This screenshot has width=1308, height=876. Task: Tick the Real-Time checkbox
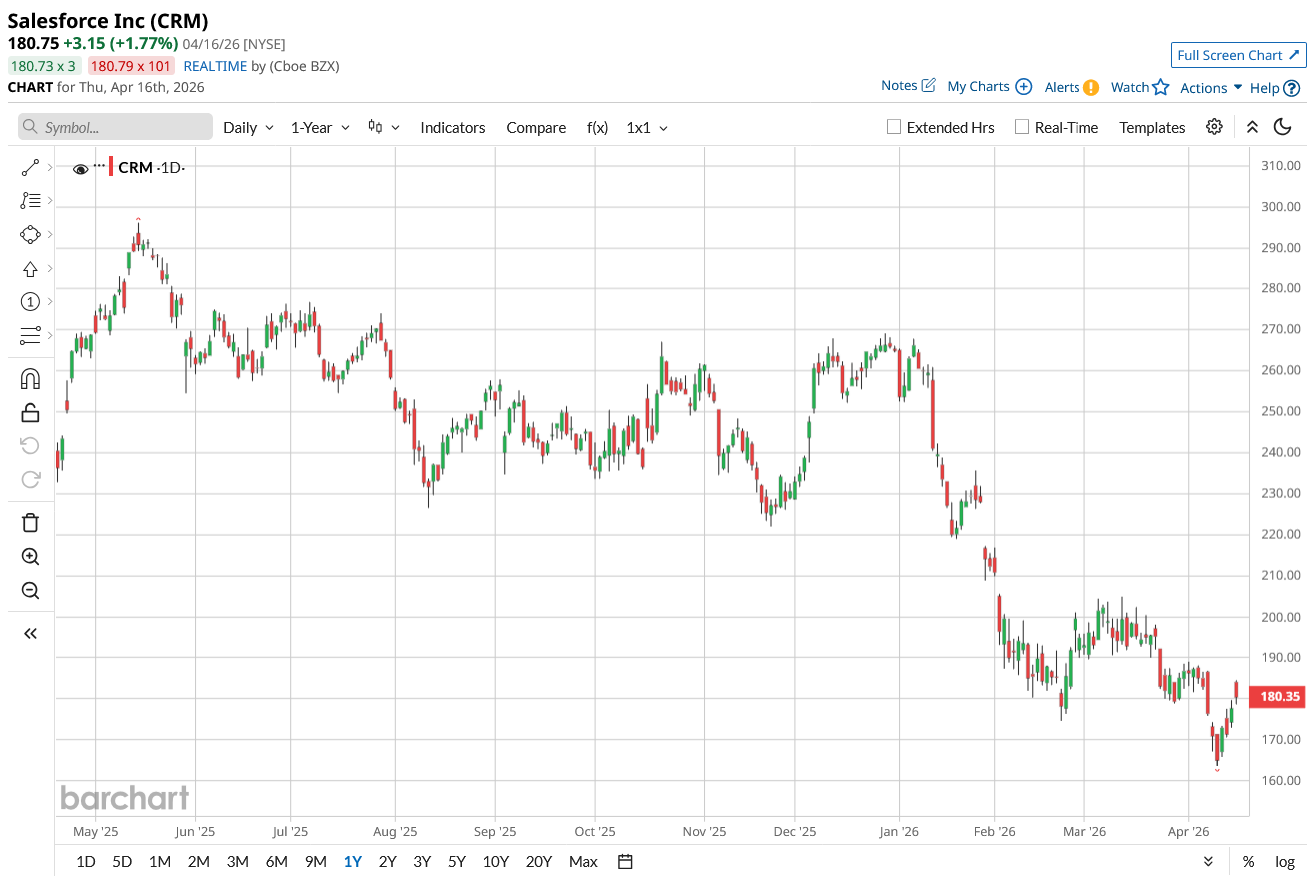[1022, 127]
